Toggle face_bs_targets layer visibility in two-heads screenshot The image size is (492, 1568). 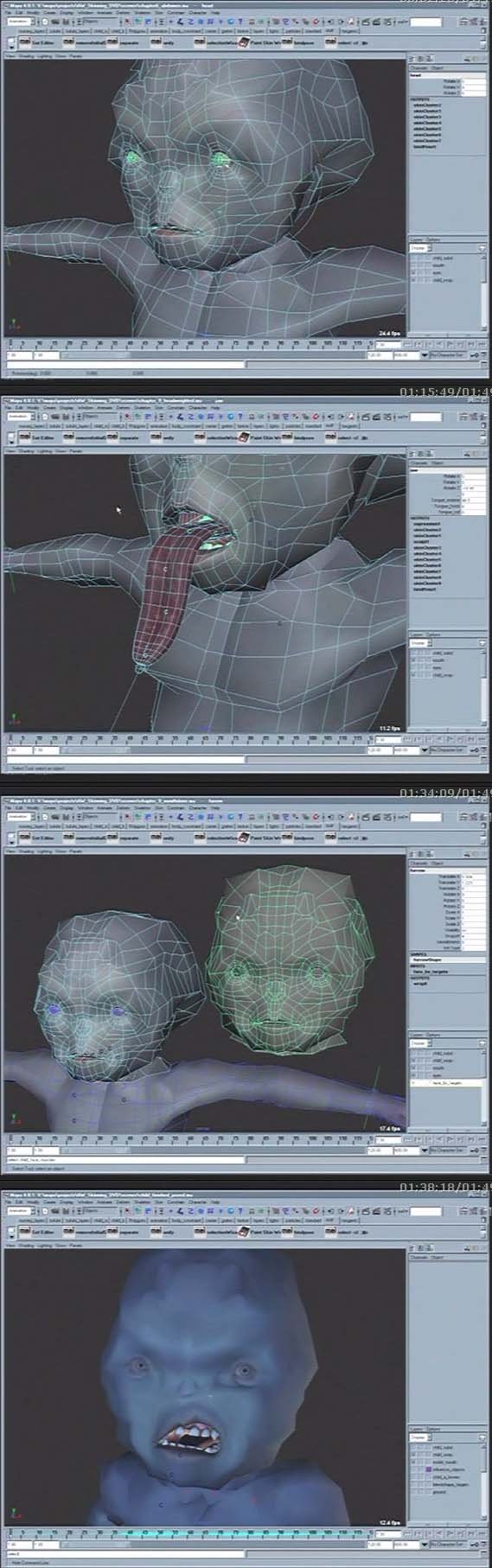(x=413, y=1082)
